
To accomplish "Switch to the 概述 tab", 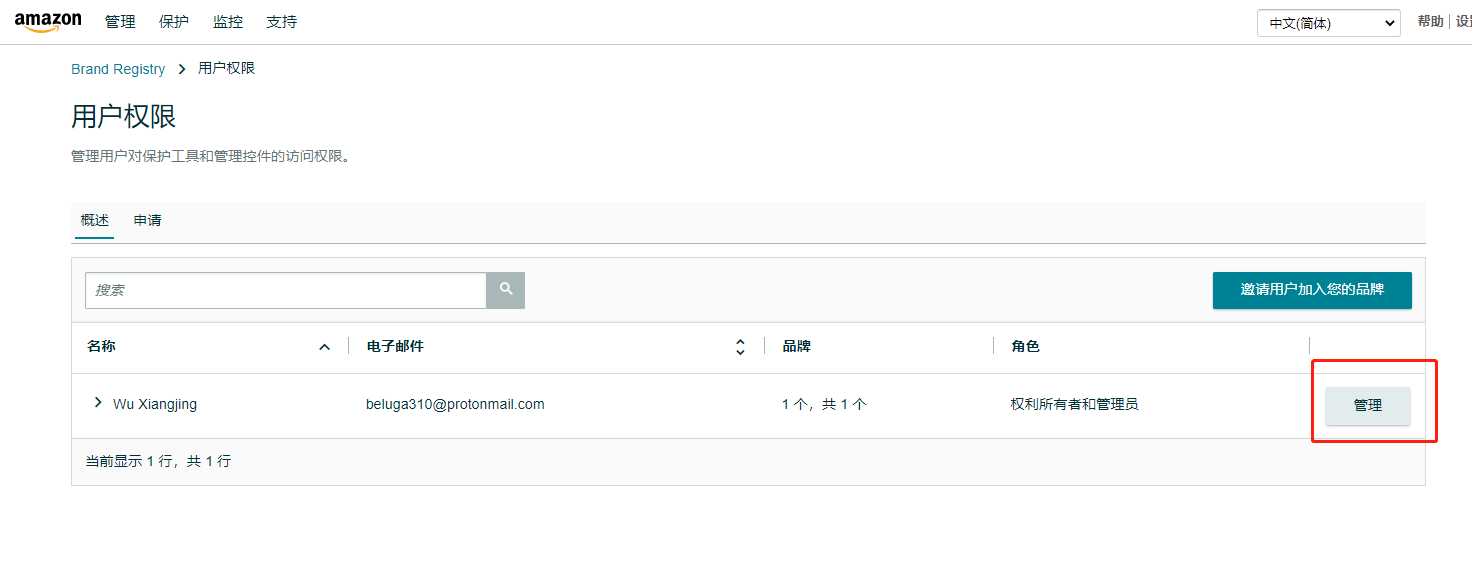I will click(x=95, y=220).
